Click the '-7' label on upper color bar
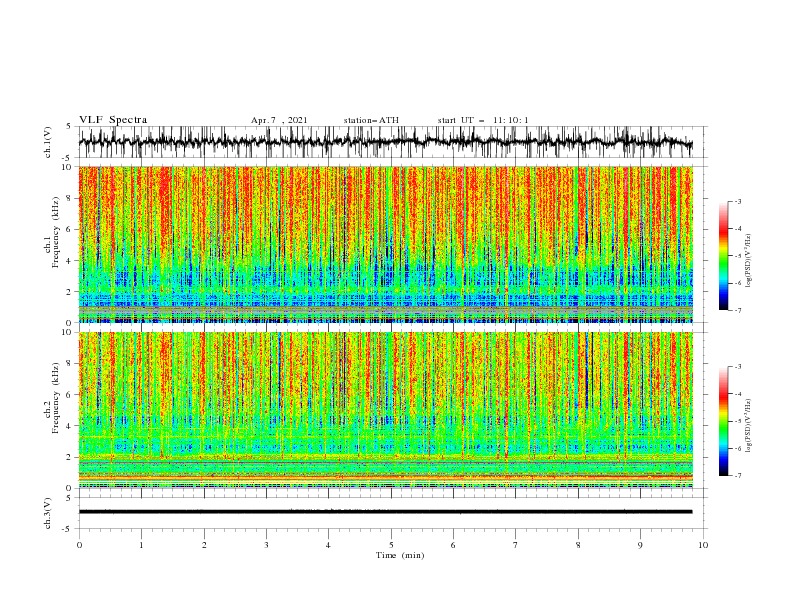This screenshot has width=792, height=612. (738, 310)
